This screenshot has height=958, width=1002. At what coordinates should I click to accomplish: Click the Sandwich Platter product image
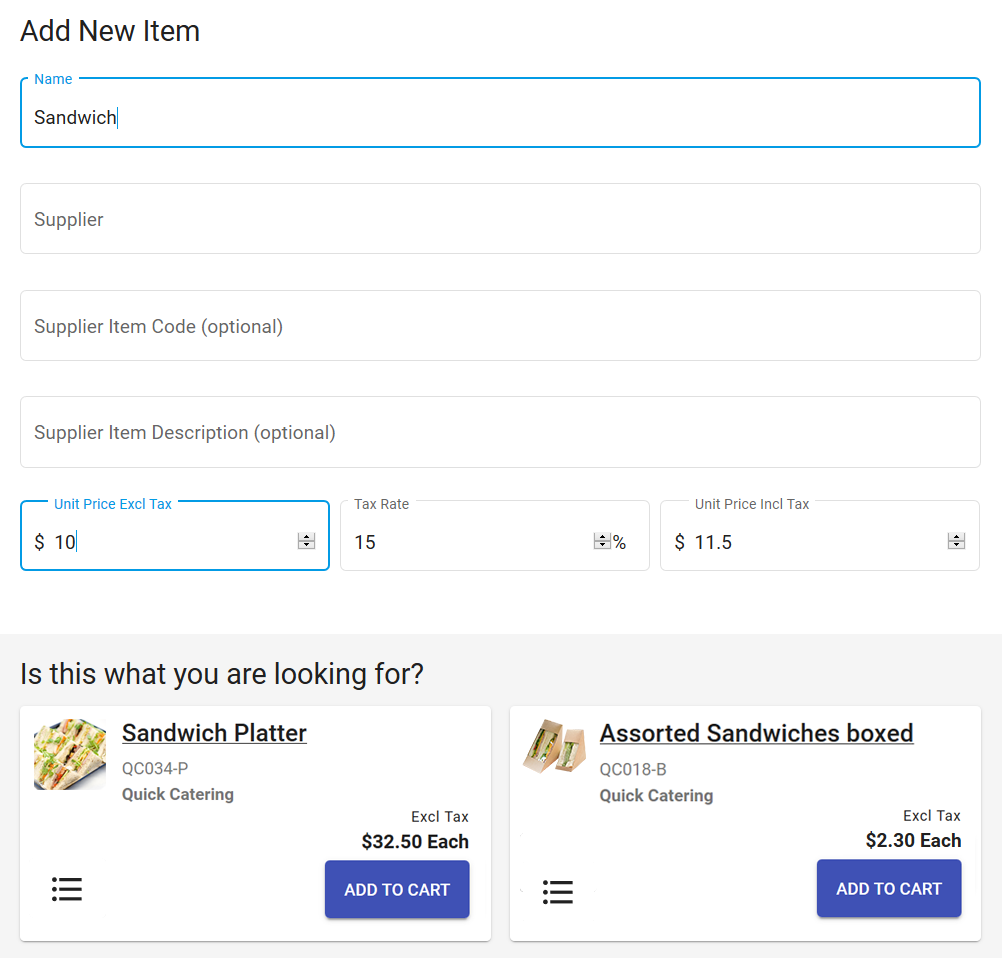pos(70,755)
